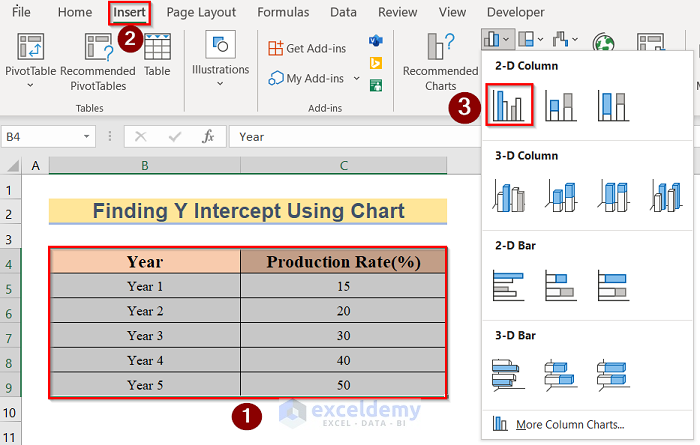Choose the 3-D Stacked Column chart
Image resolution: width=700 pixels, height=445 pixels.
[x=561, y=195]
